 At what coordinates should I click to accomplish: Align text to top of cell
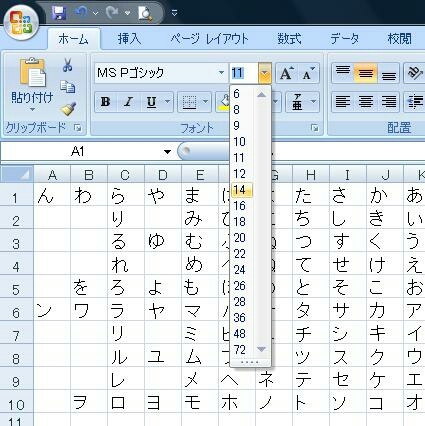point(343,73)
